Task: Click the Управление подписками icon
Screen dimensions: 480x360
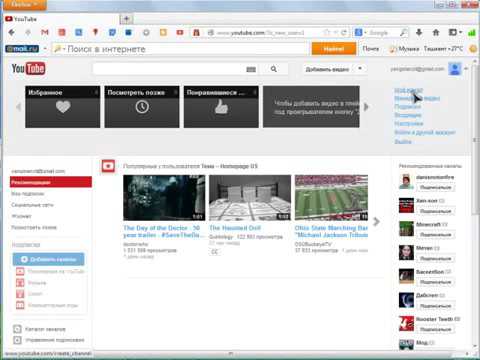Action: tap(17, 340)
